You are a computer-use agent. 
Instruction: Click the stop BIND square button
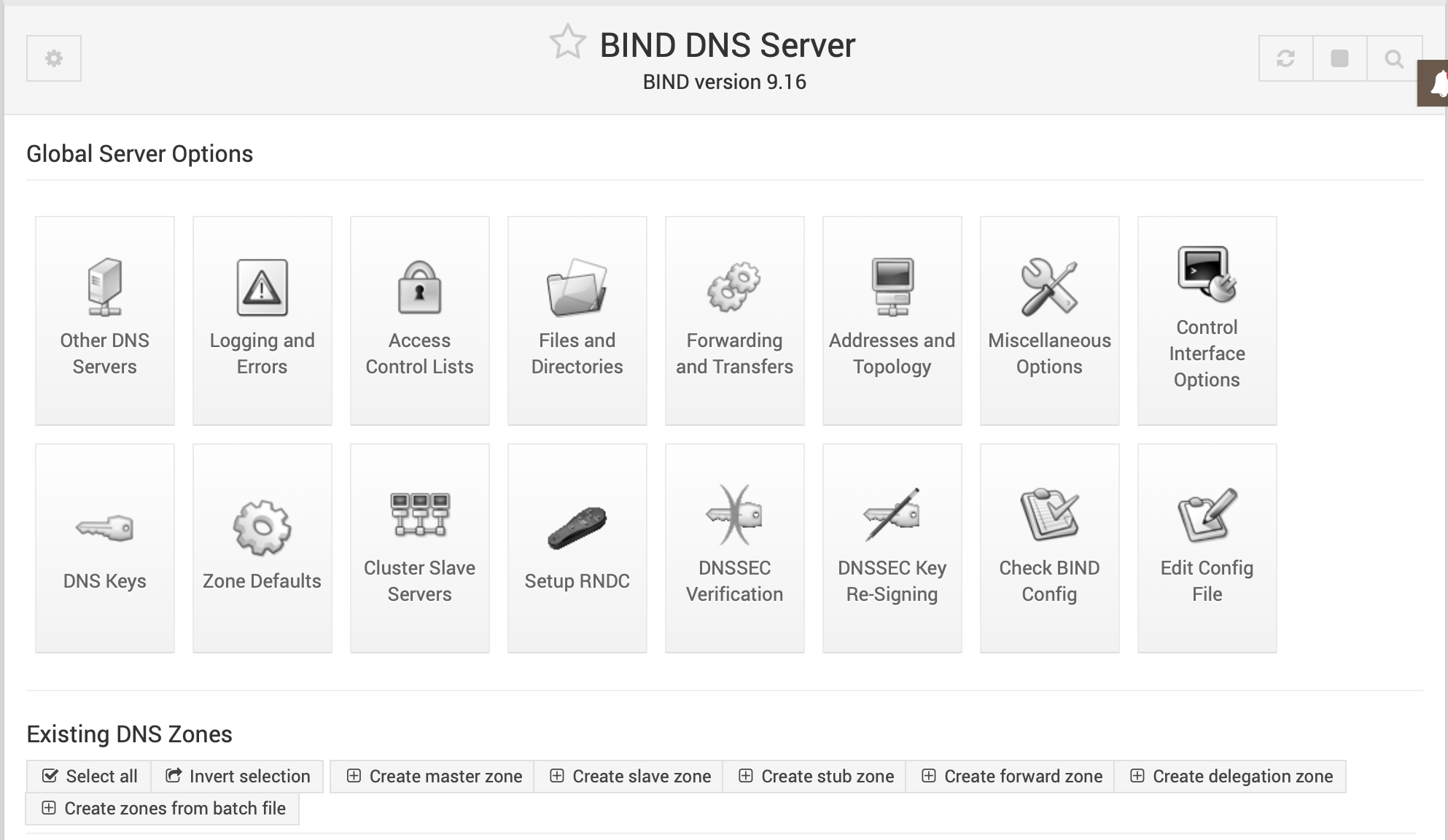(1339, 58)
